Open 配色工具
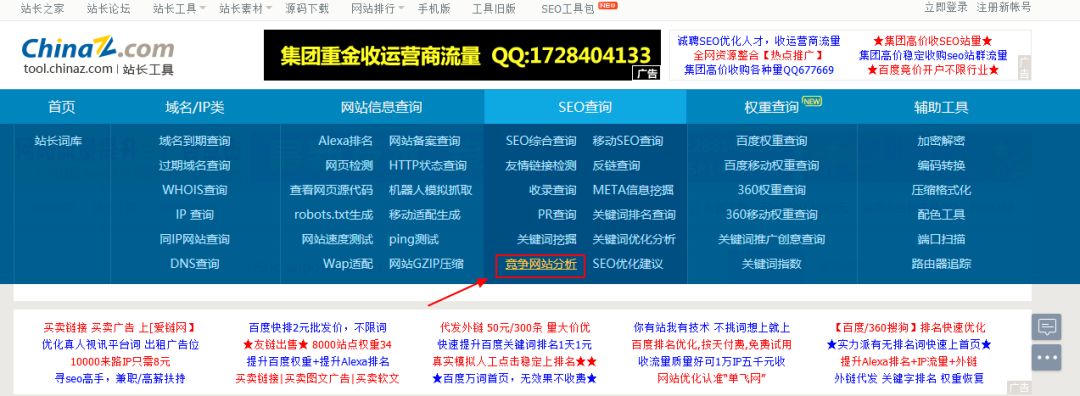The height and width of the screenshot is (396, 1080). [x=941, y=215]
